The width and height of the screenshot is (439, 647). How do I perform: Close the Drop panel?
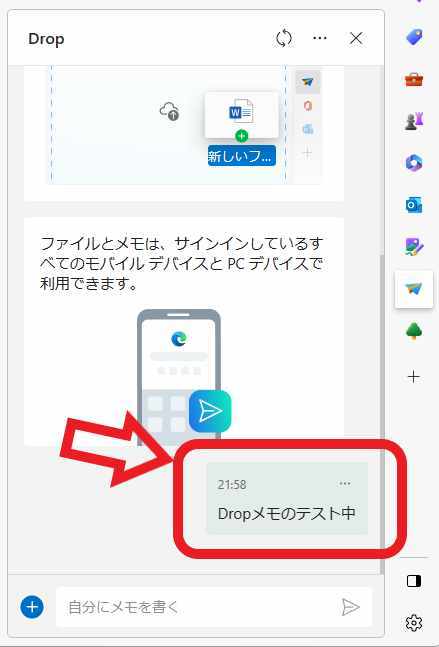[x=356, y=38]
